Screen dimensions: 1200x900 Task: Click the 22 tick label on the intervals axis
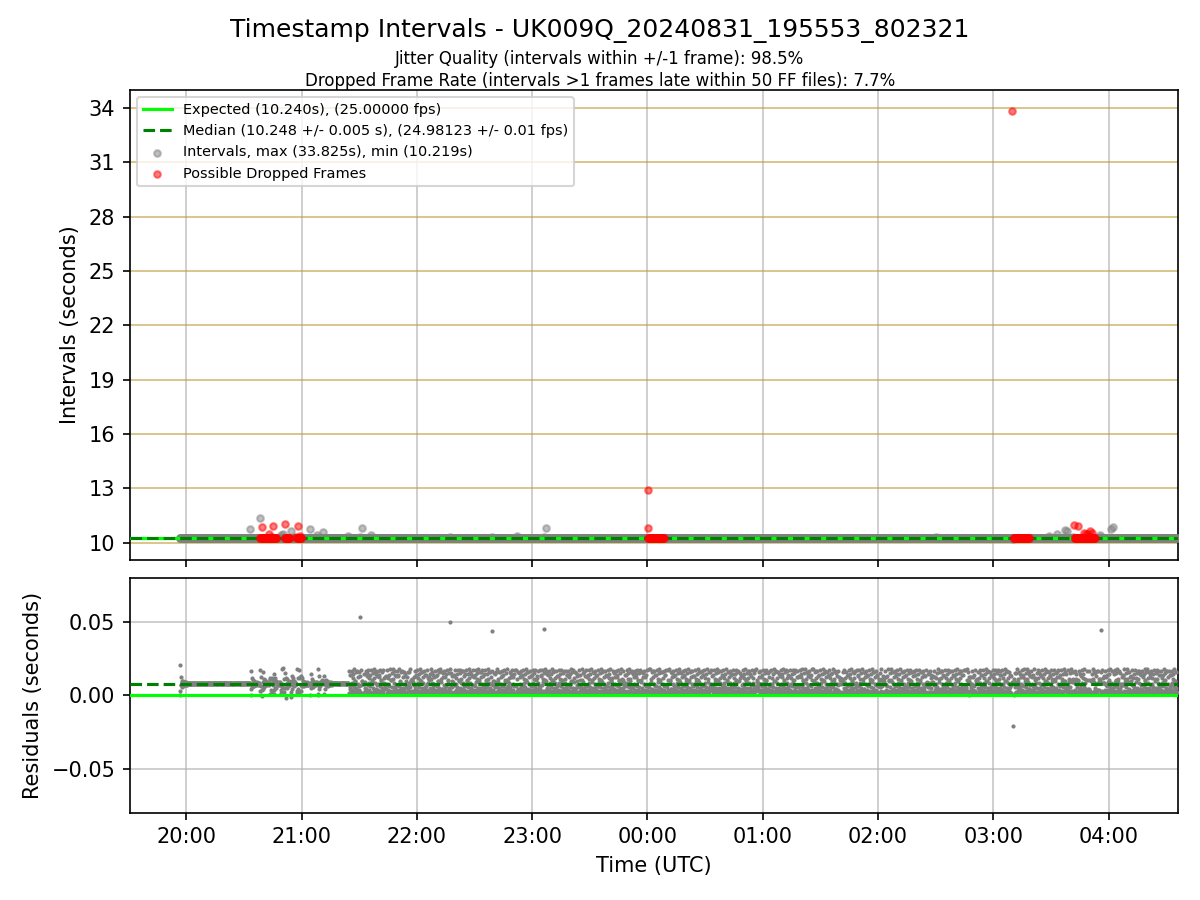pos(103,325)
